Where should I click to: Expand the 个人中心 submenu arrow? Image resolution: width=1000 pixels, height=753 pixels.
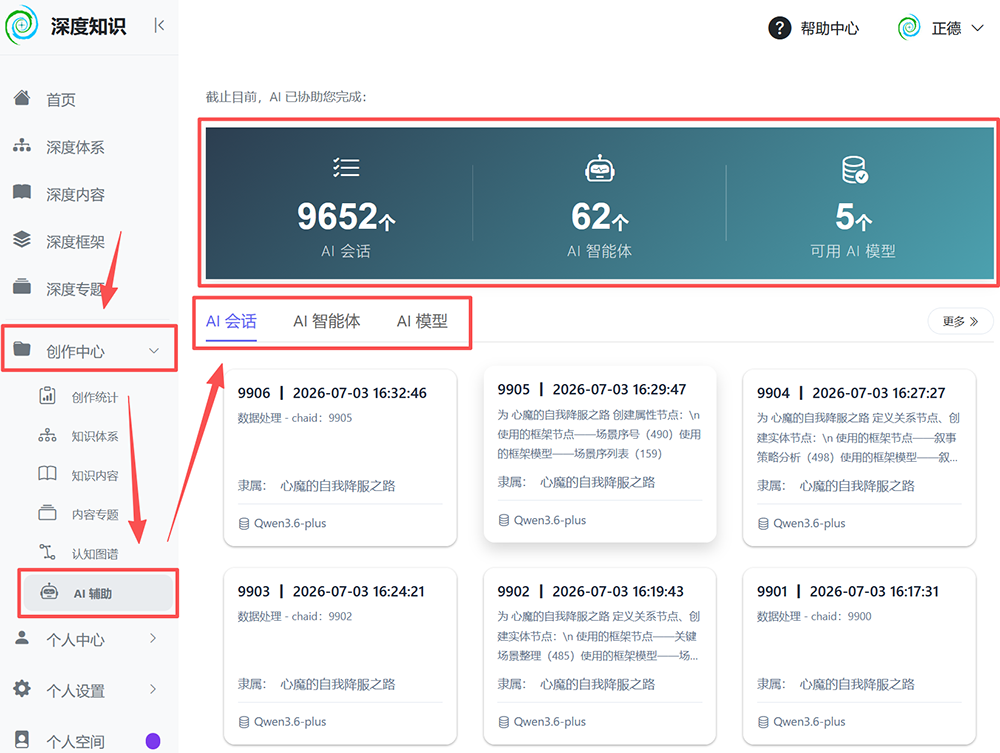(x=153, y=638)
